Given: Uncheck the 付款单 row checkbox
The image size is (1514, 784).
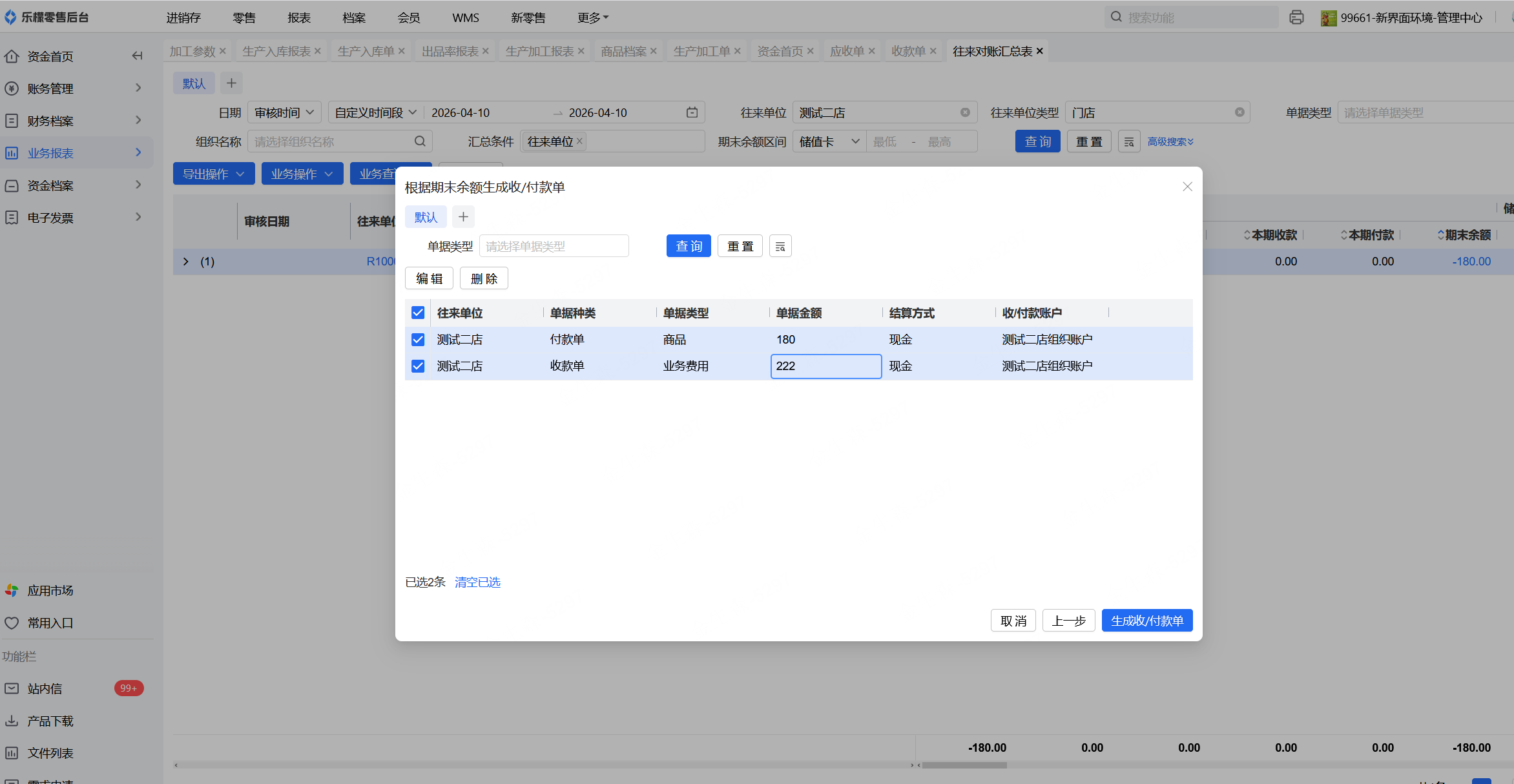Looking at the screenshot, I should tap(418, 340).
